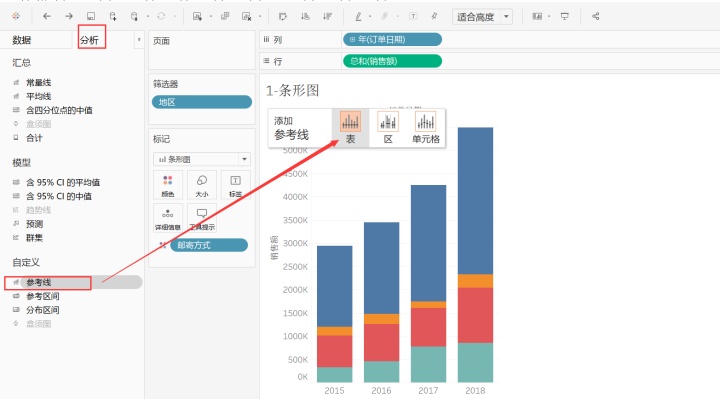The height and width of the screenshot is (399, 720).
Task: Open the 标签 label mark card
Action: click(x=235, y=185)
